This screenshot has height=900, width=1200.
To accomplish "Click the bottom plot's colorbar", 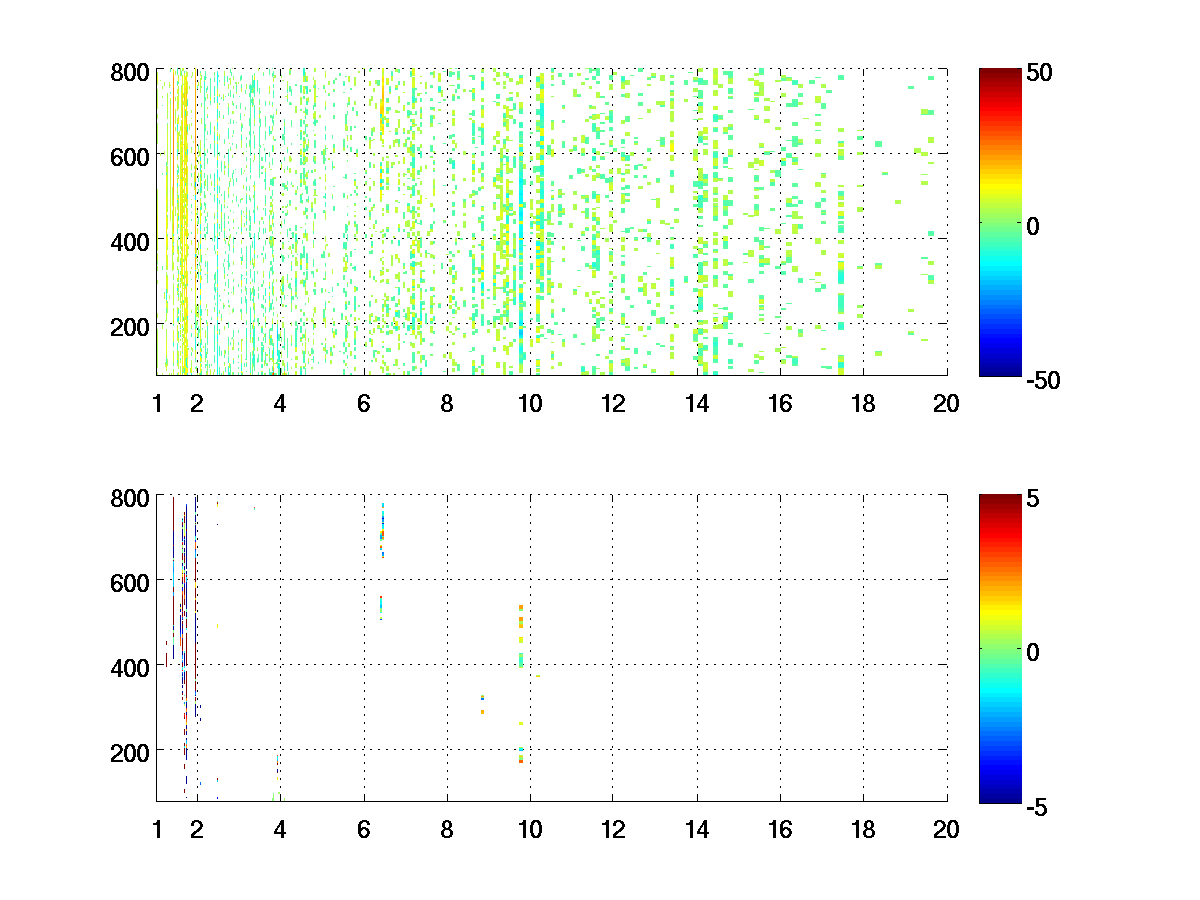I will pos(1000,648).
